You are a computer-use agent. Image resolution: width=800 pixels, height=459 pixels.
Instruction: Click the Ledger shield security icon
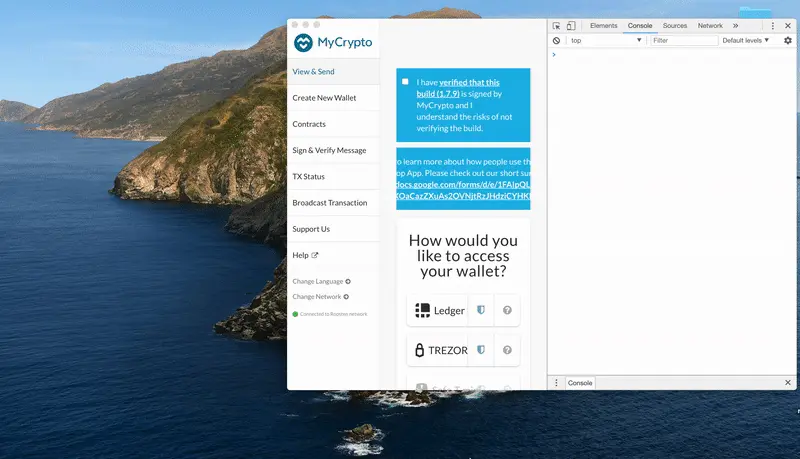point(481,310)
